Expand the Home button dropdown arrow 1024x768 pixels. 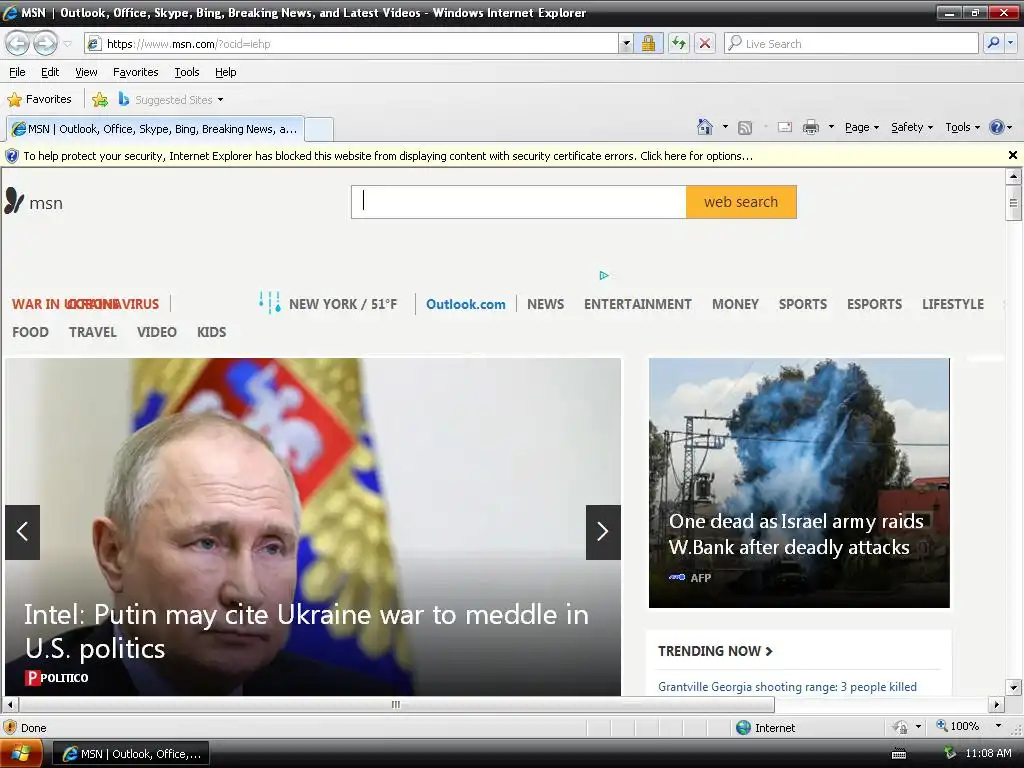pos(725,127)
